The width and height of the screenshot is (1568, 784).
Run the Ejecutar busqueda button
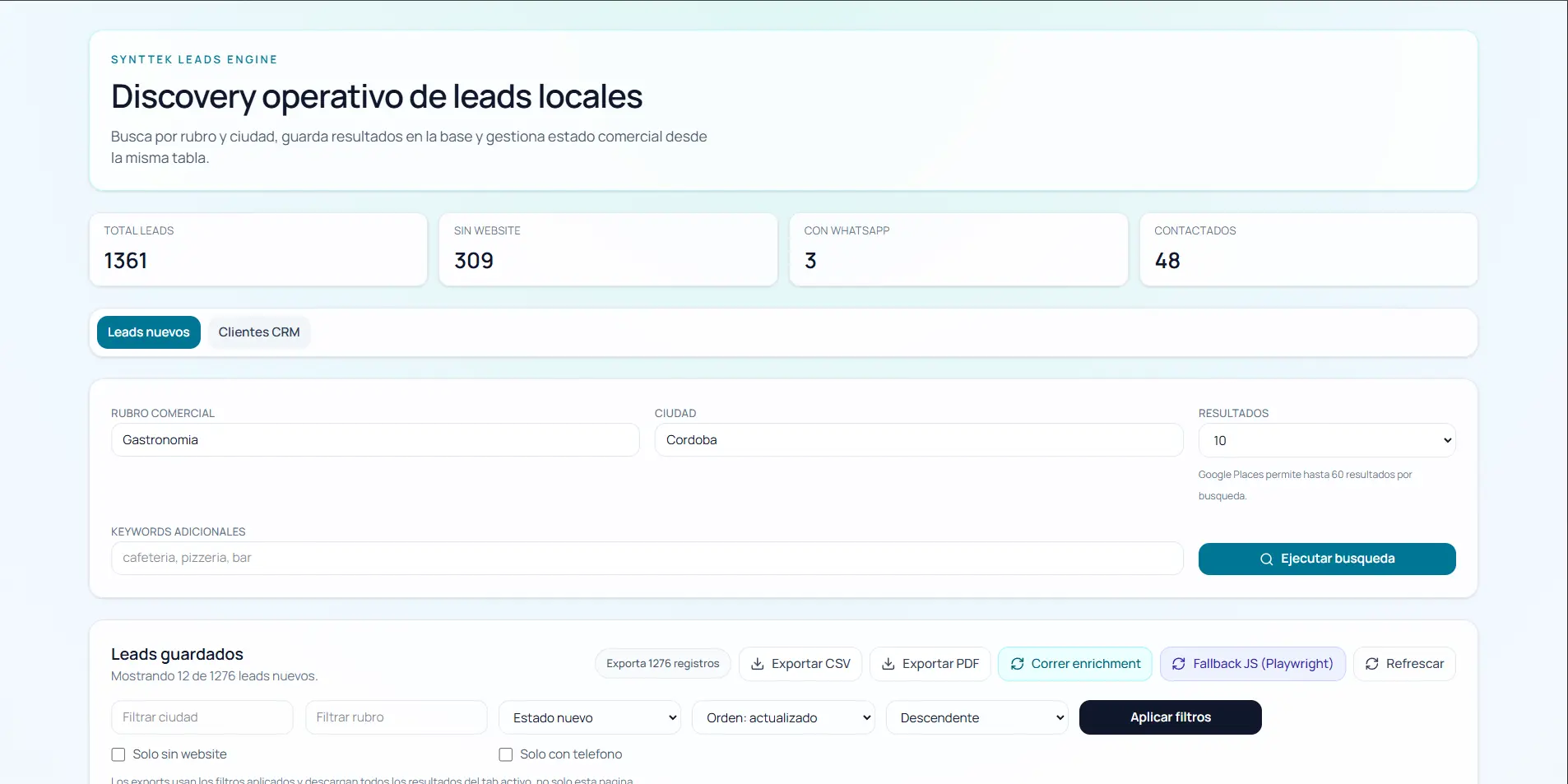1327,559
